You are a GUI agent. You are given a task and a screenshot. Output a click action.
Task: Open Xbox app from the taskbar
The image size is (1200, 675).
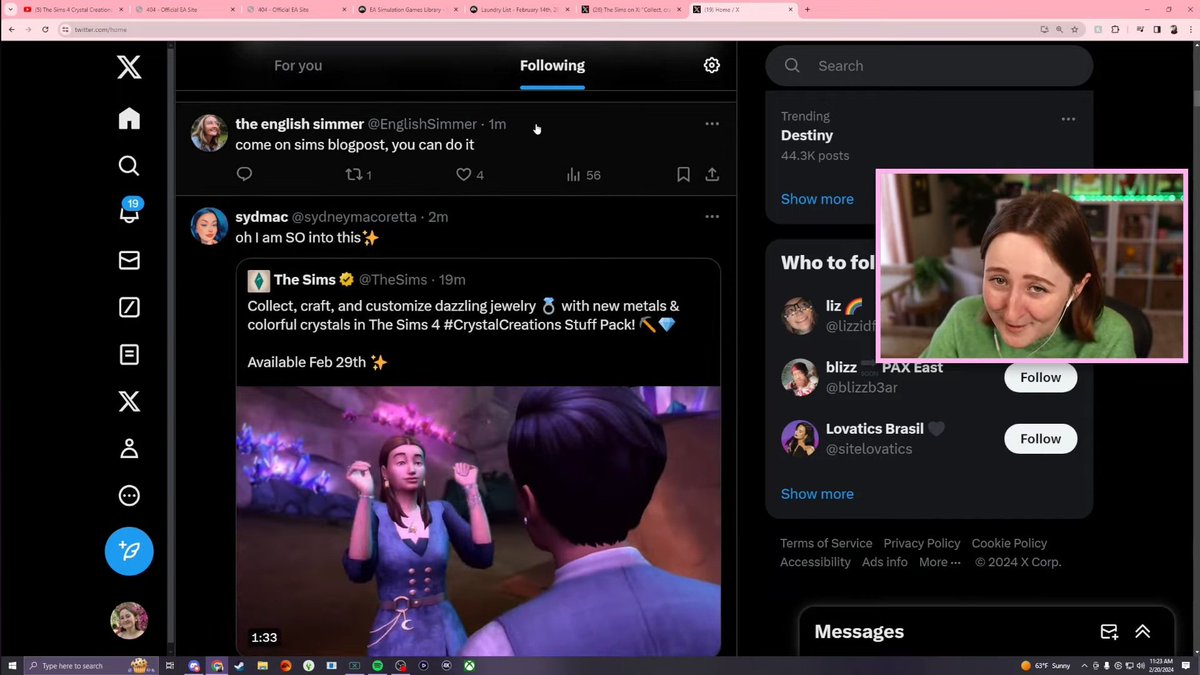[x=468, y=665]
